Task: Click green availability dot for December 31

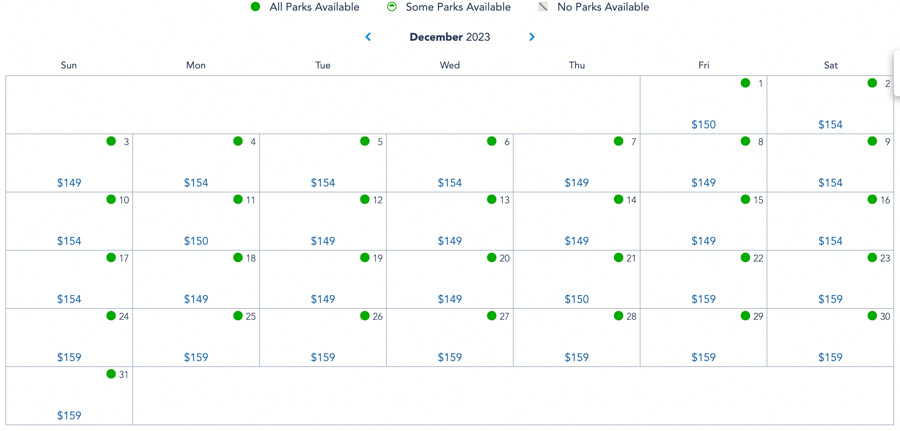Action: [x=111, y=374]
